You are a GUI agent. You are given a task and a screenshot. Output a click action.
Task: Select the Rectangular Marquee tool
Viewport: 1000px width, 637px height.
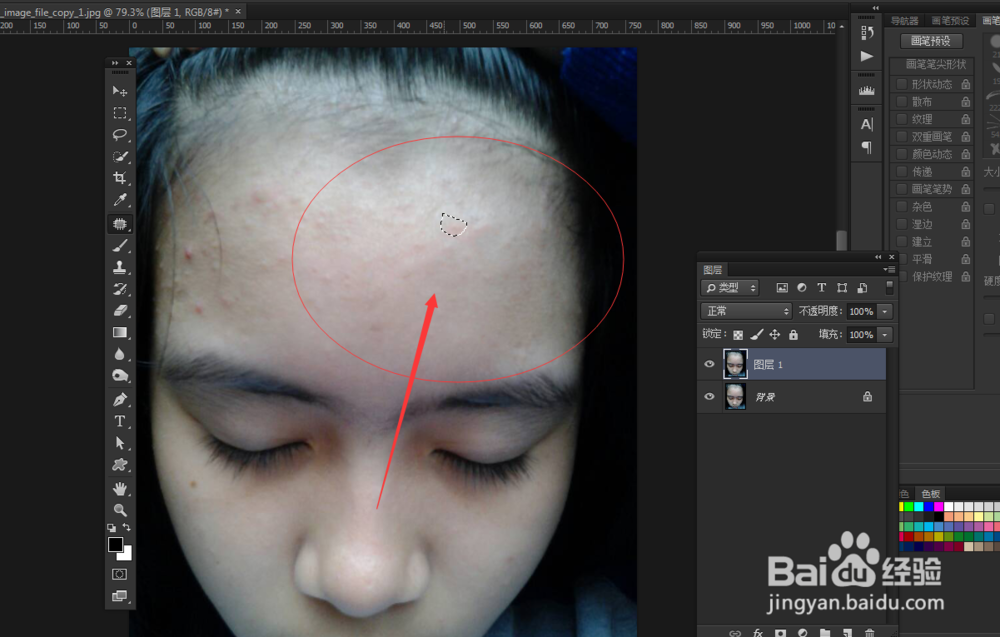coord(119,113)
